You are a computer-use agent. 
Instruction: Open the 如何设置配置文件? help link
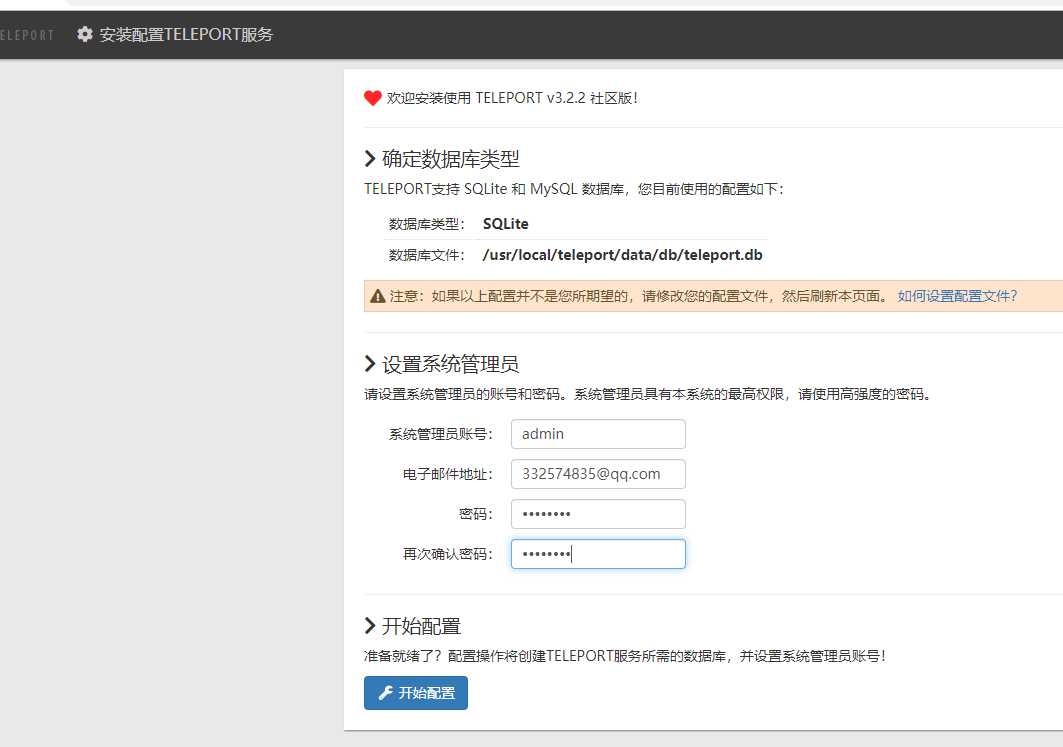point(957,296)
